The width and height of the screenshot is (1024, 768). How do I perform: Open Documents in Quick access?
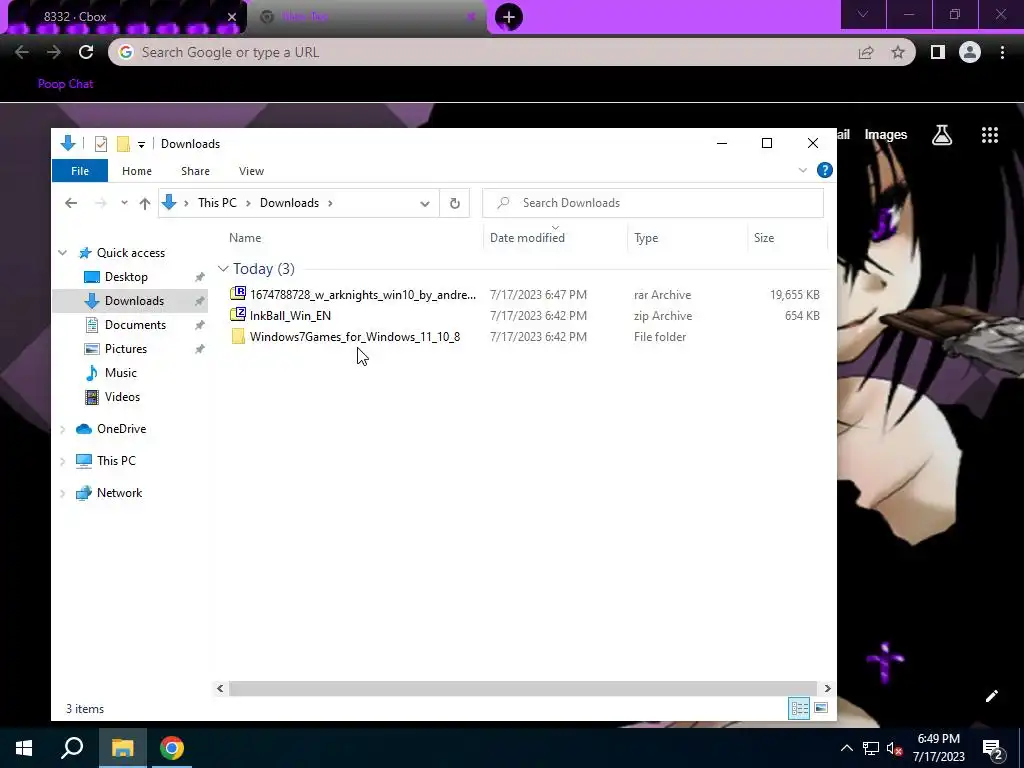pos(135,325)
